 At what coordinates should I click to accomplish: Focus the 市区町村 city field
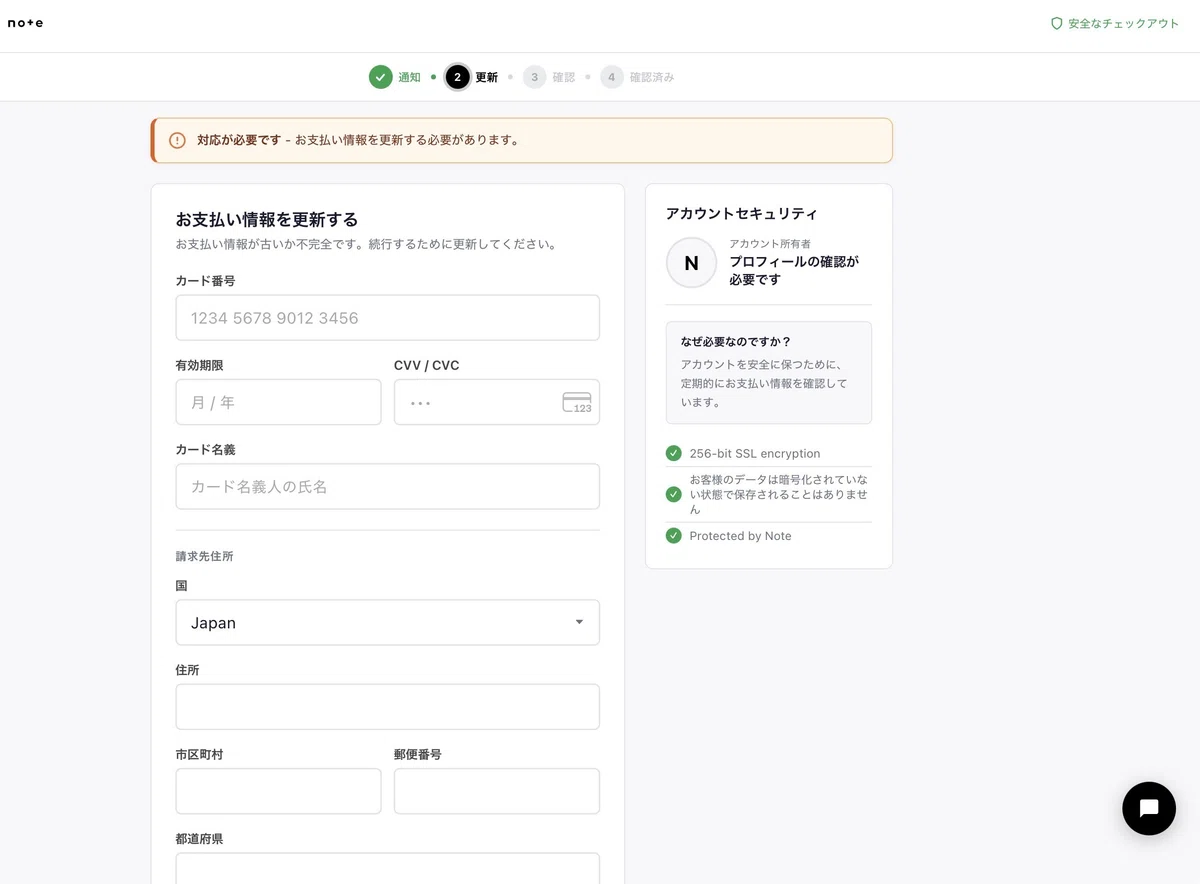coord(278,791)
